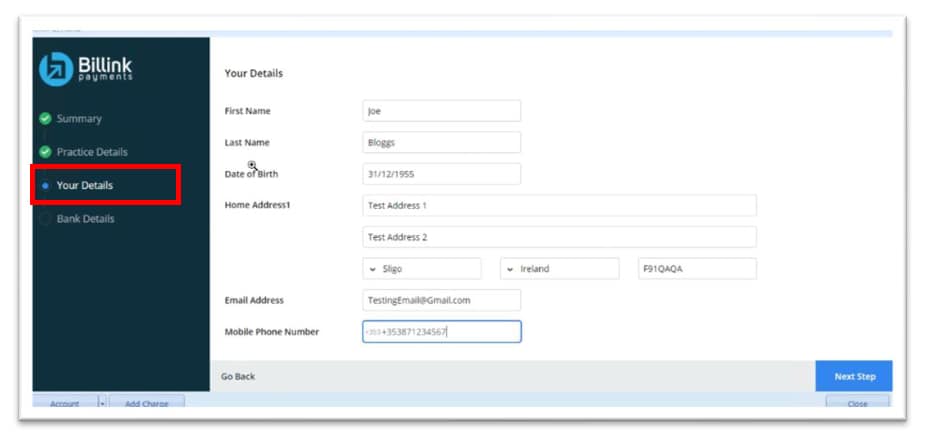Select the Bank Details step
Viewport: 926px width, 441px height.
[85, 219]
